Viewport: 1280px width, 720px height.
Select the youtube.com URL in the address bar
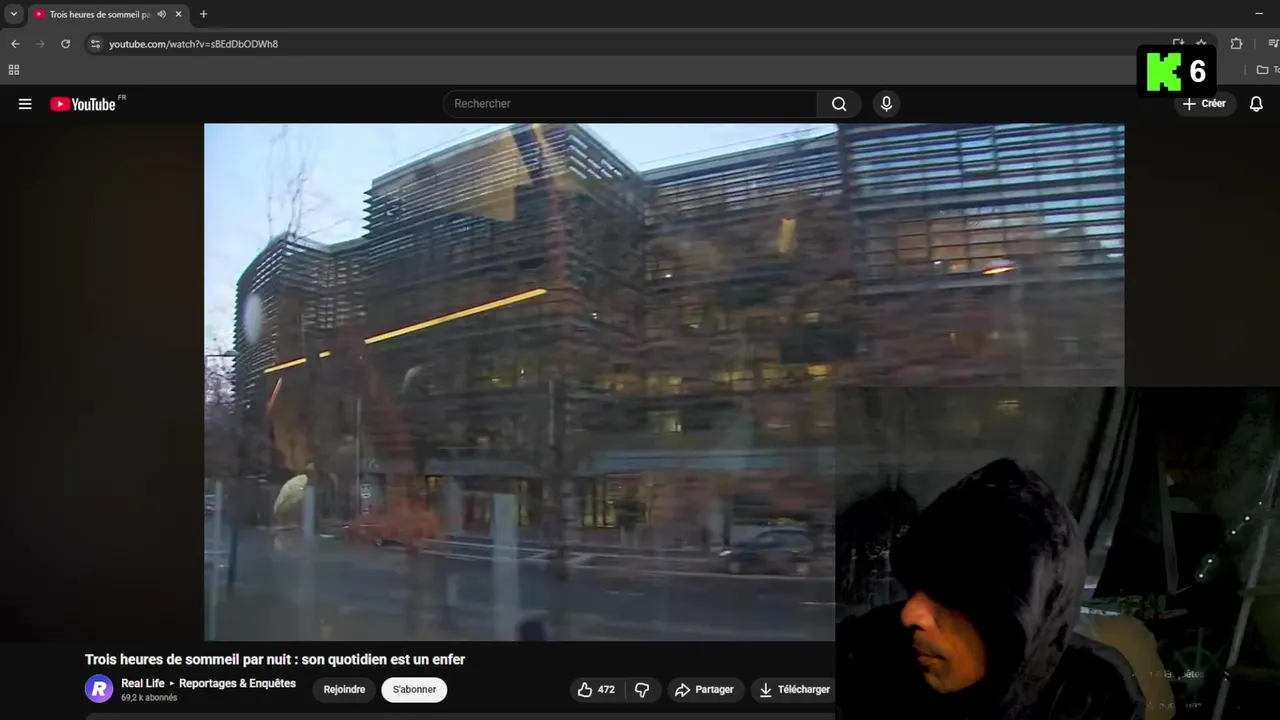(193, 44)
